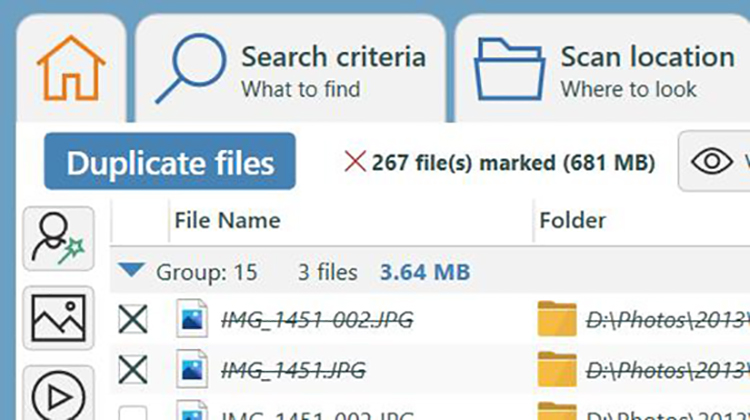This screenshot has width=750, height=420.
Task: Uncheck the IMG_1451-002.JPG strikethrough row checkbox
Action: point(132,319)
